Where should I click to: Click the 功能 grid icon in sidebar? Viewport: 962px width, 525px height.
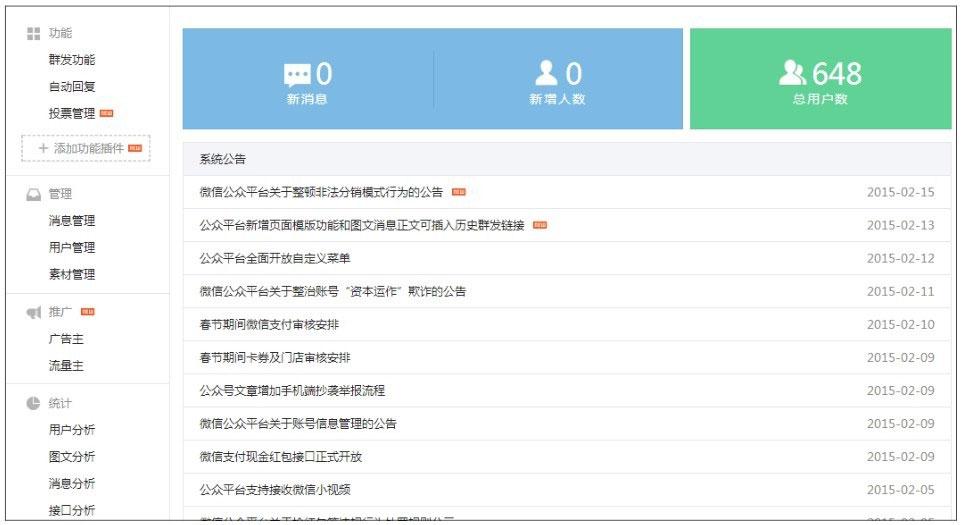coord(34,33)
